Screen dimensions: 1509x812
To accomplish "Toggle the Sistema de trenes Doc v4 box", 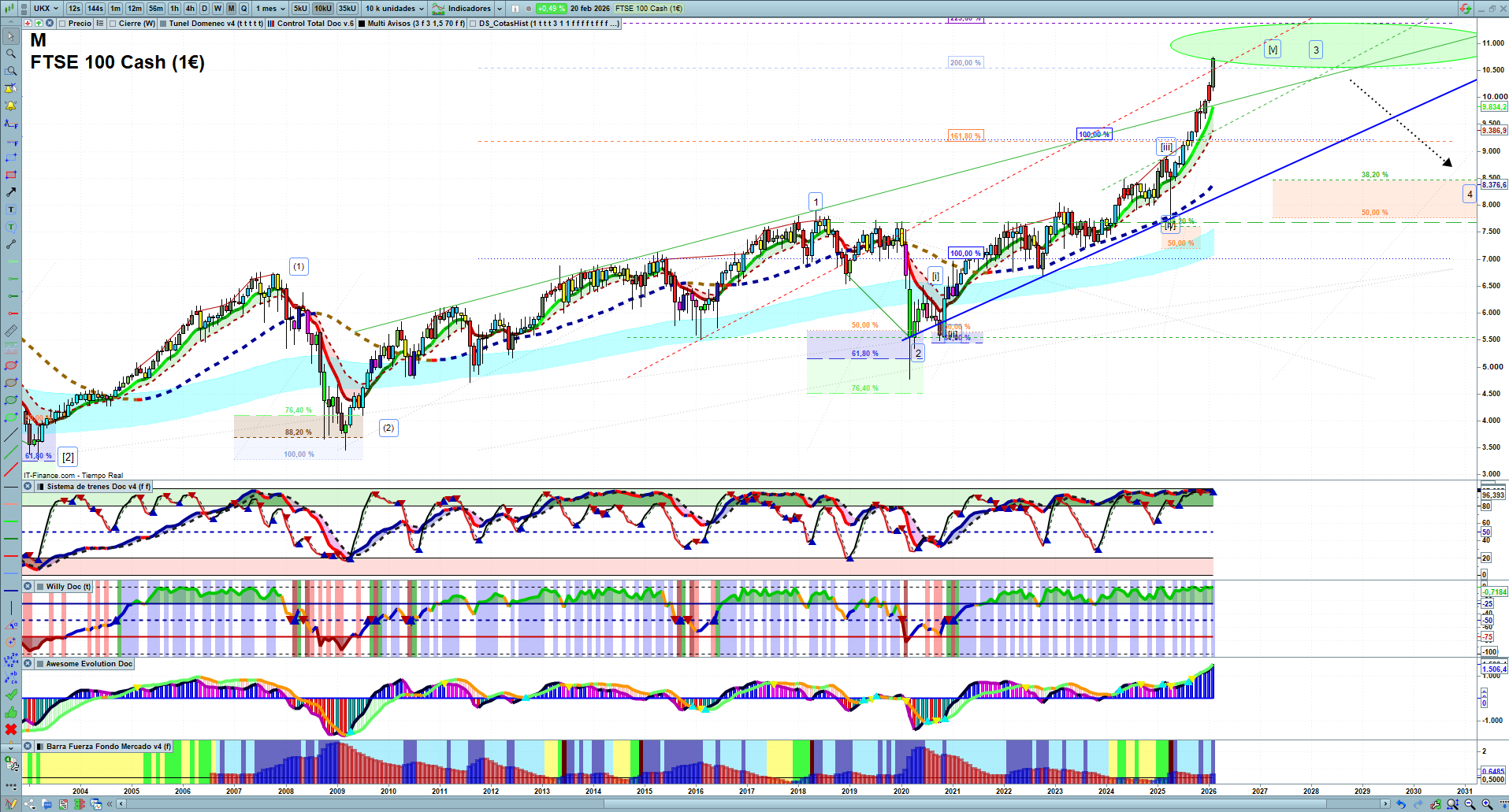I will tap(41, 487).
